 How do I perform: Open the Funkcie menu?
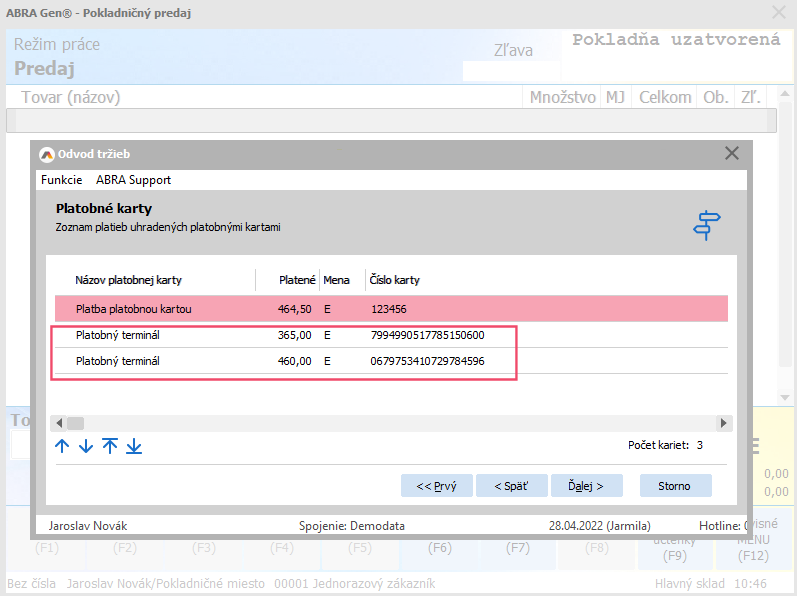point(61,180)
